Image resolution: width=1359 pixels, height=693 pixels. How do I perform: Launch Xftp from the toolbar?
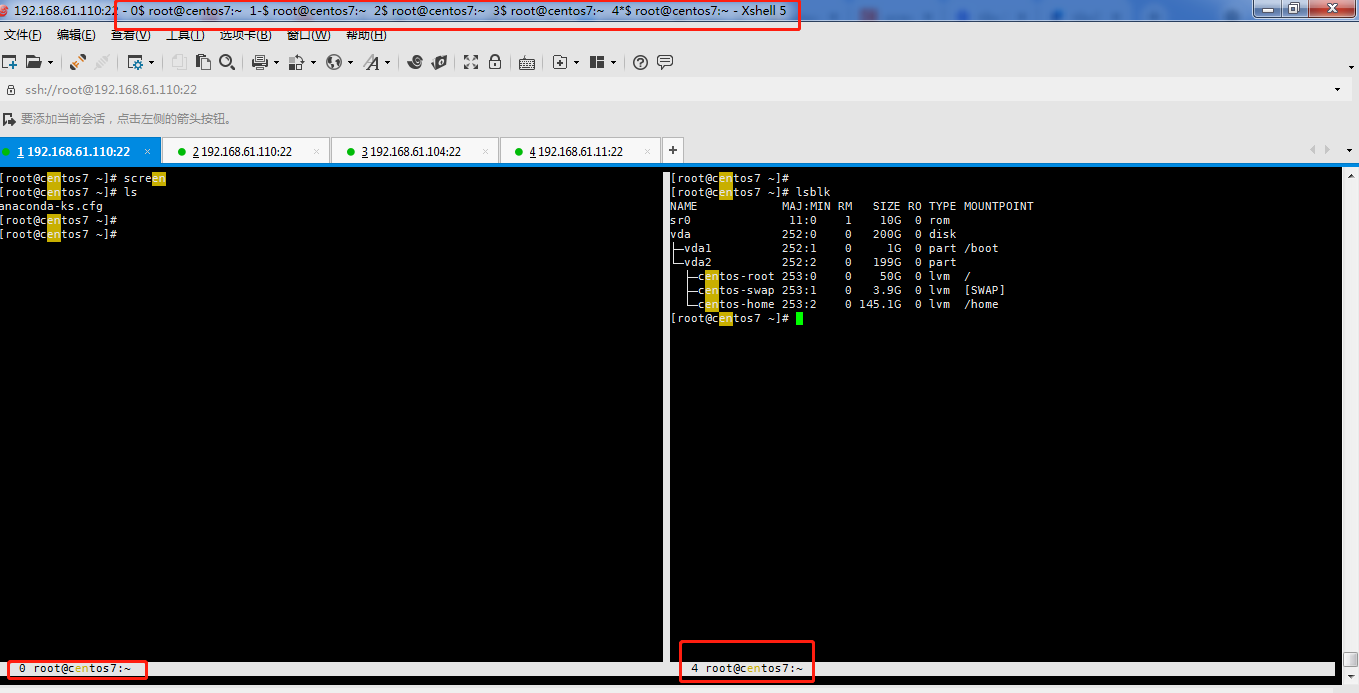click(439, 62)
